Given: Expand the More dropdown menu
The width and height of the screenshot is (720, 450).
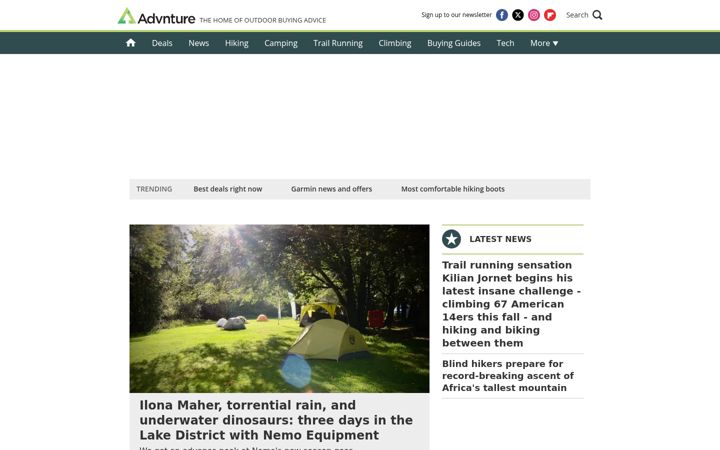Looking at the screenshot, I should pyautogui.click(x=544, y=43).
